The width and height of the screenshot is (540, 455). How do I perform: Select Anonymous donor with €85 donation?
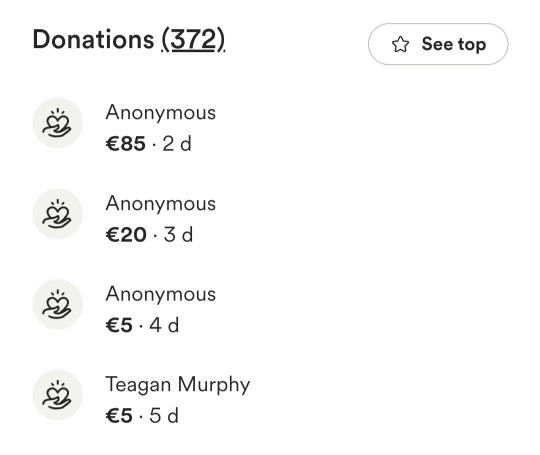[x=161, y=113]
